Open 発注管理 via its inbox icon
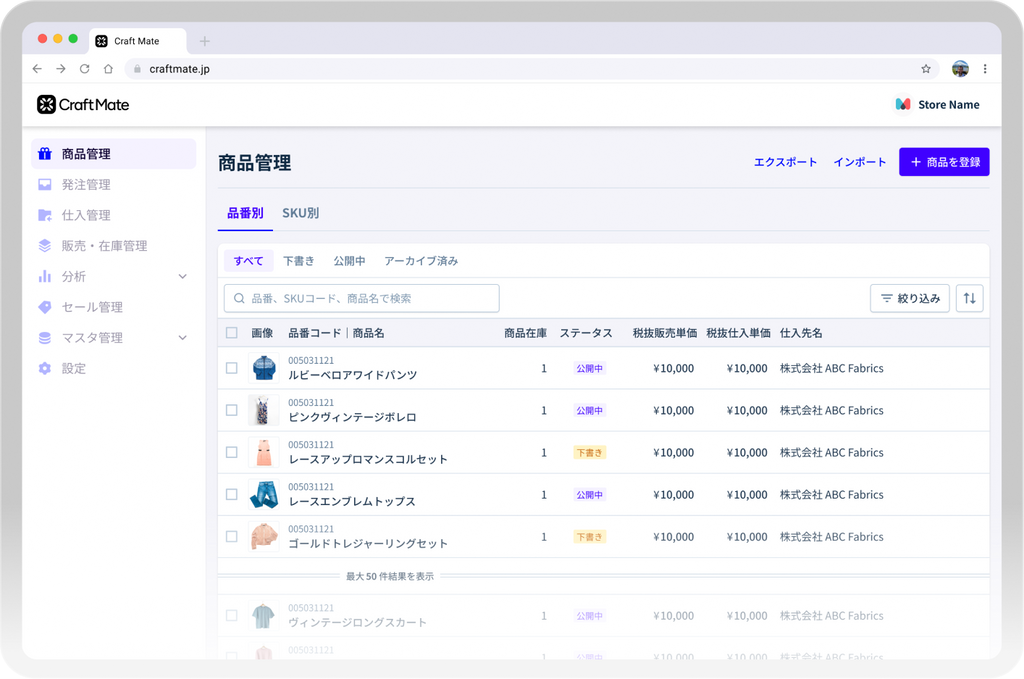Image resolution: width=1024 pixels, height=679 pixels. [44, 185]
